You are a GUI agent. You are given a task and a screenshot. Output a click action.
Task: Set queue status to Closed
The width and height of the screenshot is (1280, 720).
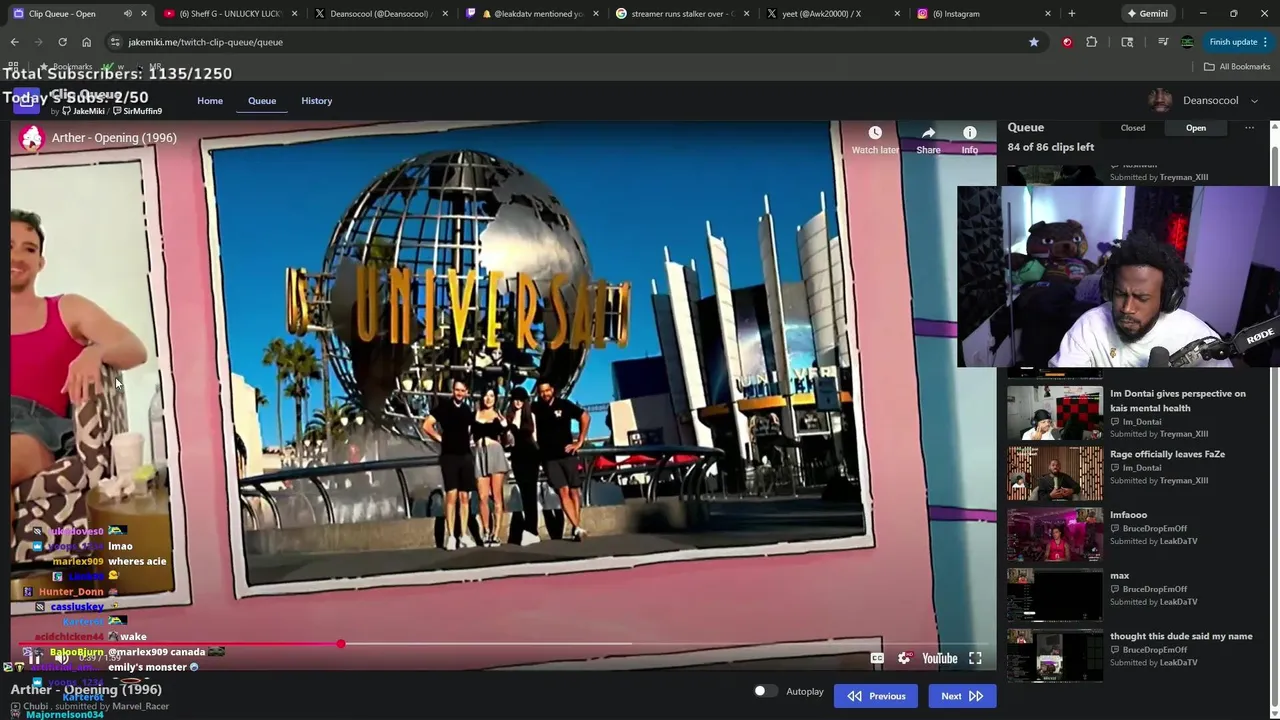tap(1133, 128)
